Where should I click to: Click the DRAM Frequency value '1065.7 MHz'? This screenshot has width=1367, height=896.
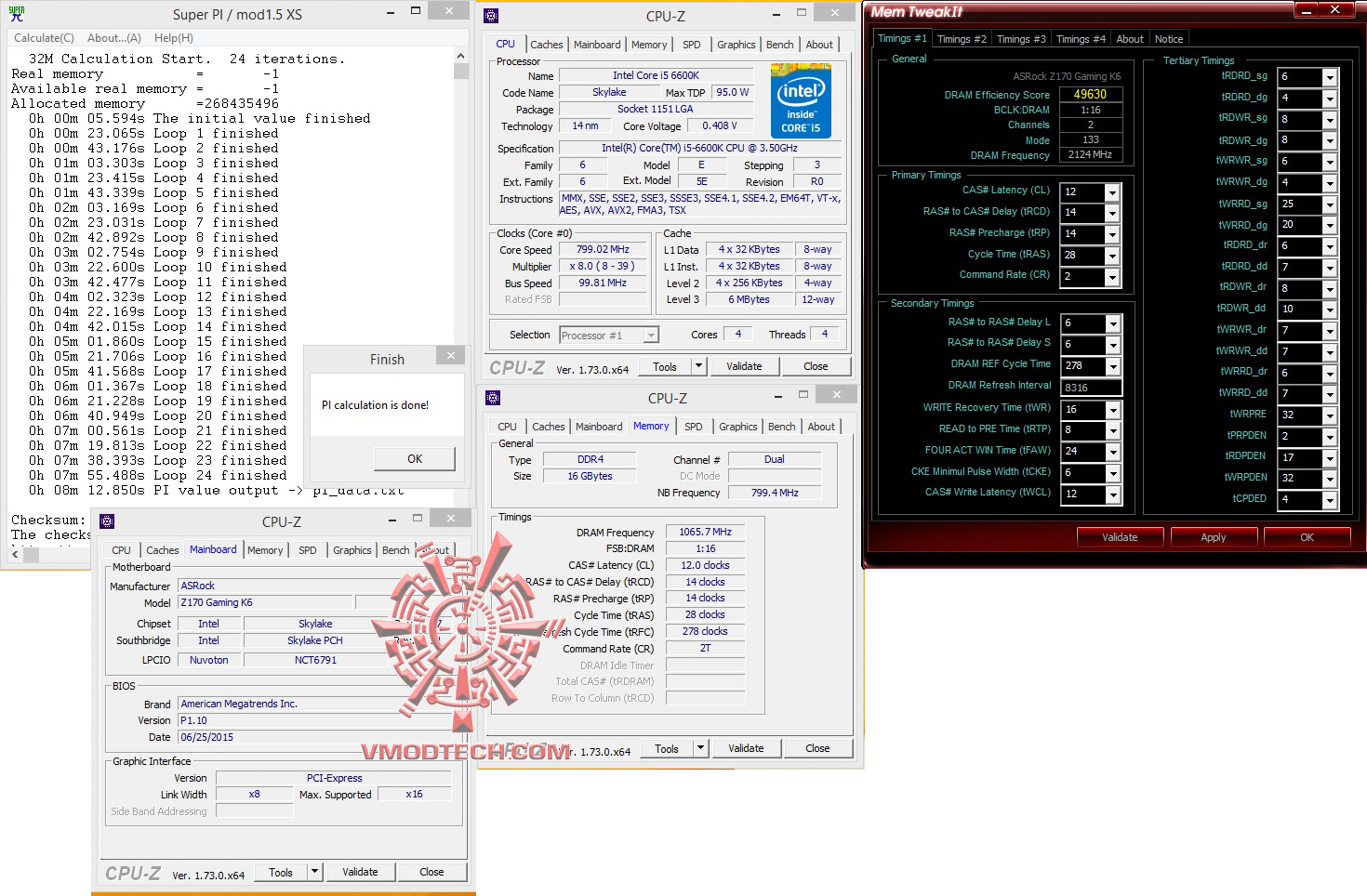tap(705, 533)
